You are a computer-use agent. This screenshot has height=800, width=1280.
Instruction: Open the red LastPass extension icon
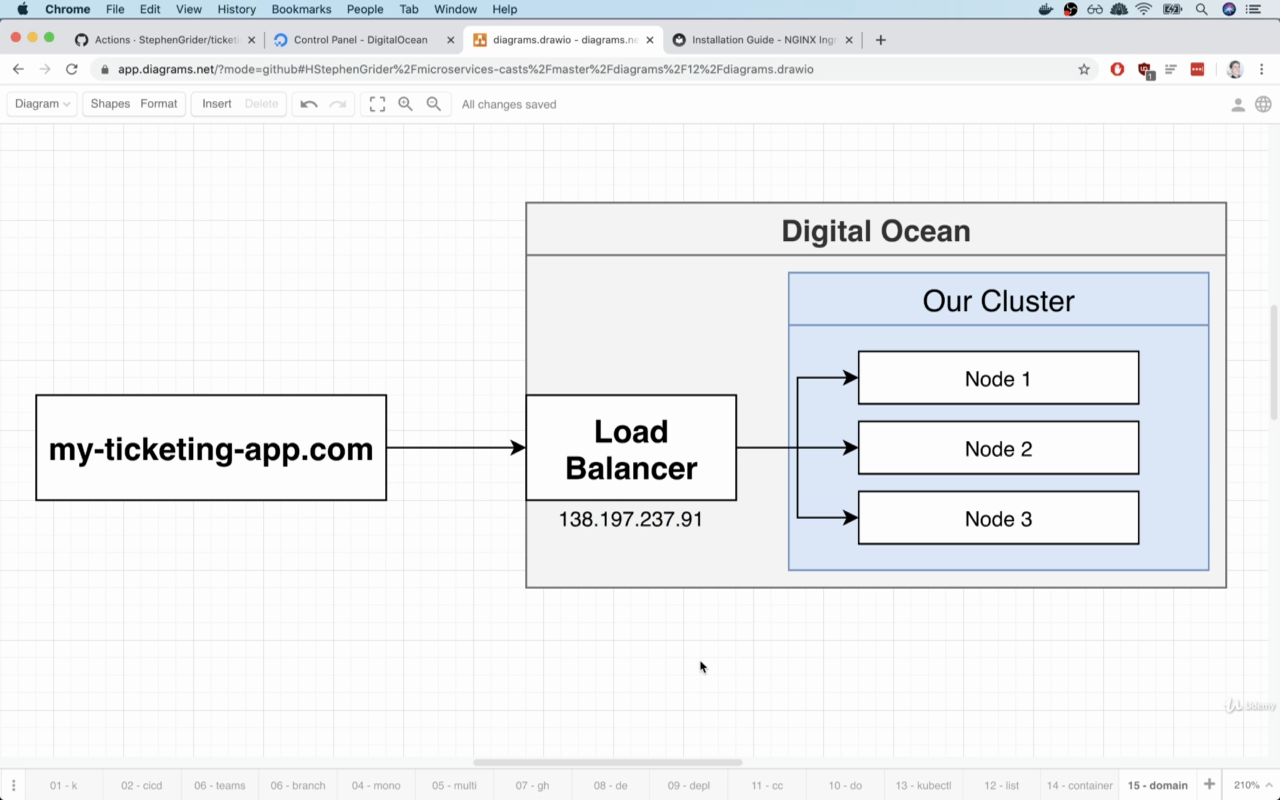1197,69
